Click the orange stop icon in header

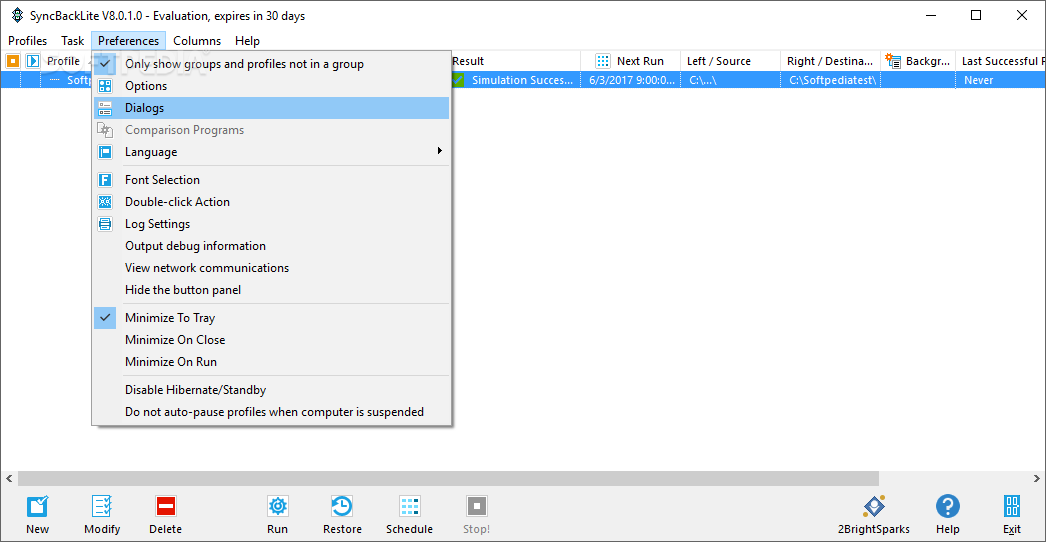(13, 61)
